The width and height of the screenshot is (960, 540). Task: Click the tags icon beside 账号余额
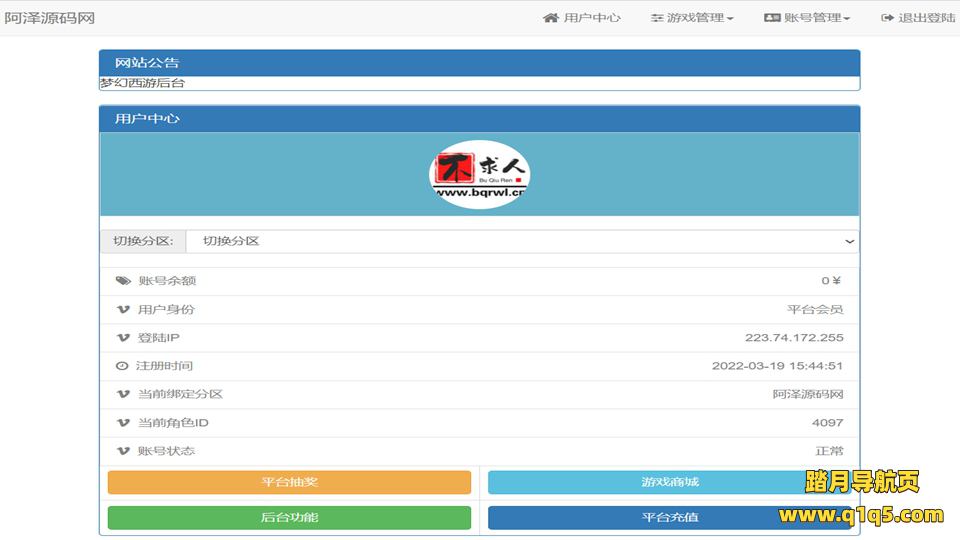(123, 281)
